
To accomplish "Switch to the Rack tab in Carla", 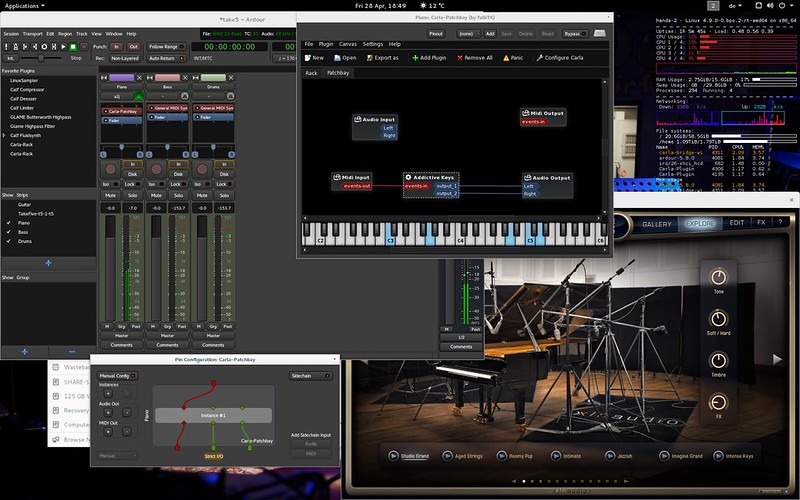I will (311, 73).
